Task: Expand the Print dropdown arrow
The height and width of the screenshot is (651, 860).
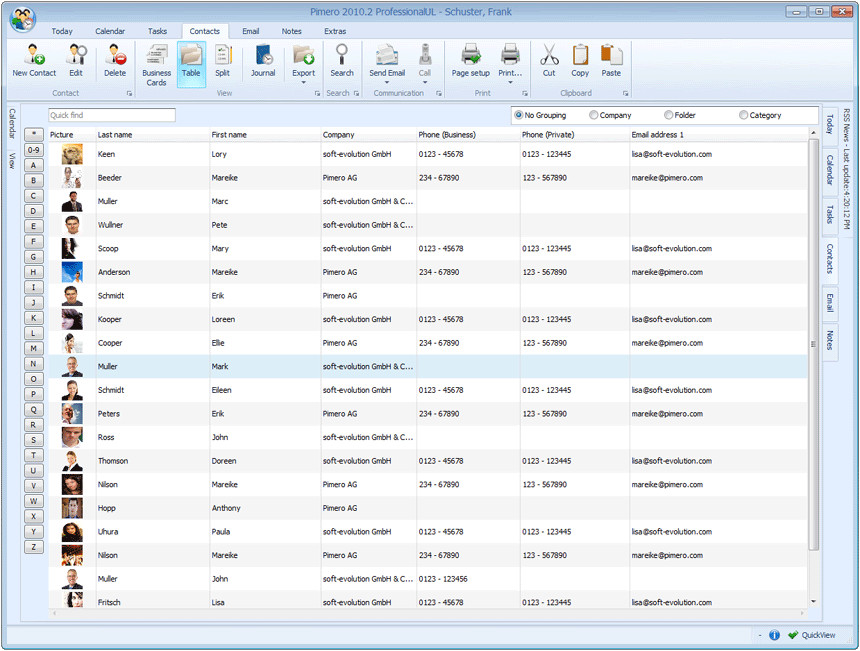Action: tap(510, 83)
